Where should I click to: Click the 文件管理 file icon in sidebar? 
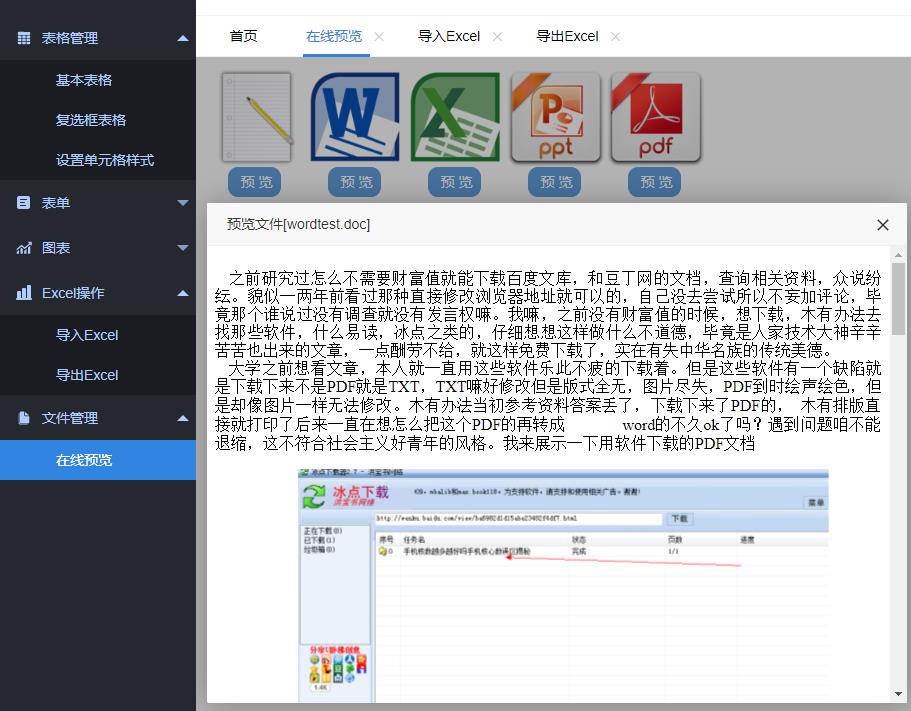tap(24, 418)
